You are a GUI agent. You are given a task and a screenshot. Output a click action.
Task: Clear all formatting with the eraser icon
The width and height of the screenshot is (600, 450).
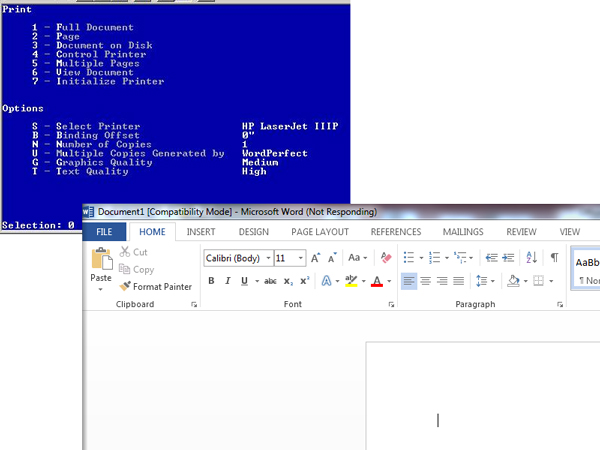pyautogui.click(x=384, y=258)
